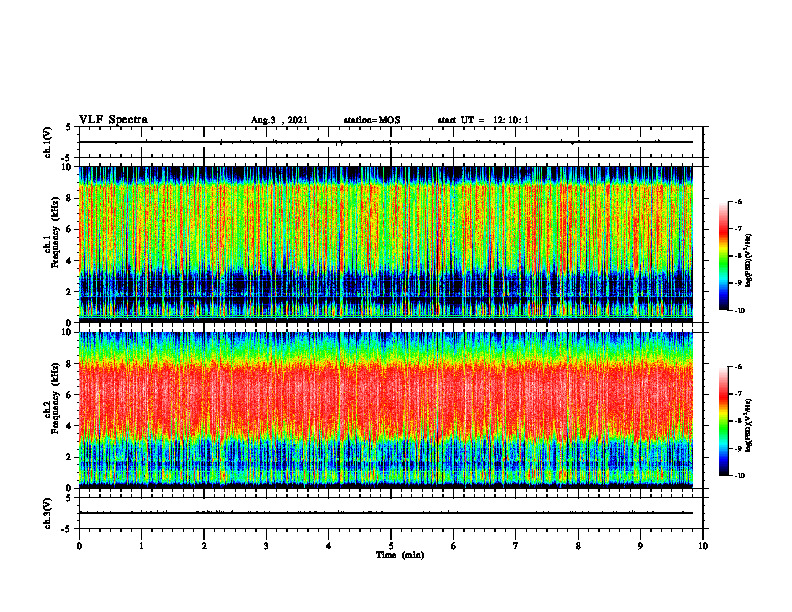Click time axis tick label "8"
This screenshot has height=612, width=792.
click(578, 546)
